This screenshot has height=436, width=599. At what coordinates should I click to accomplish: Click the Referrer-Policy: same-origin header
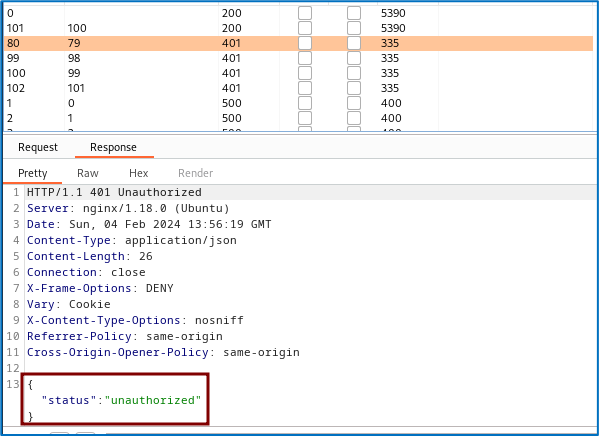pyautogui.click(x=125, y=336)
